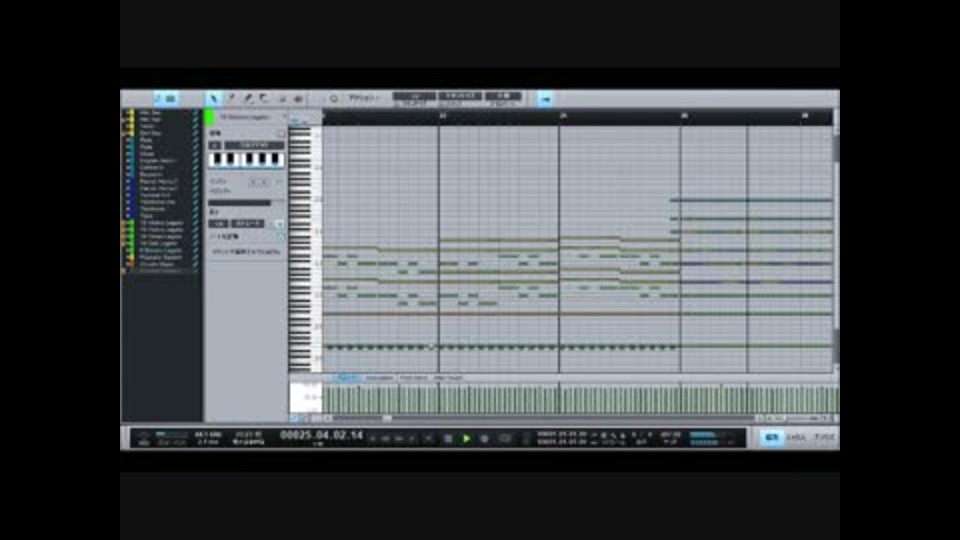960x540 pixels.
Task: Open the Pitch Bend automation tab
Action: pos(414,378)
